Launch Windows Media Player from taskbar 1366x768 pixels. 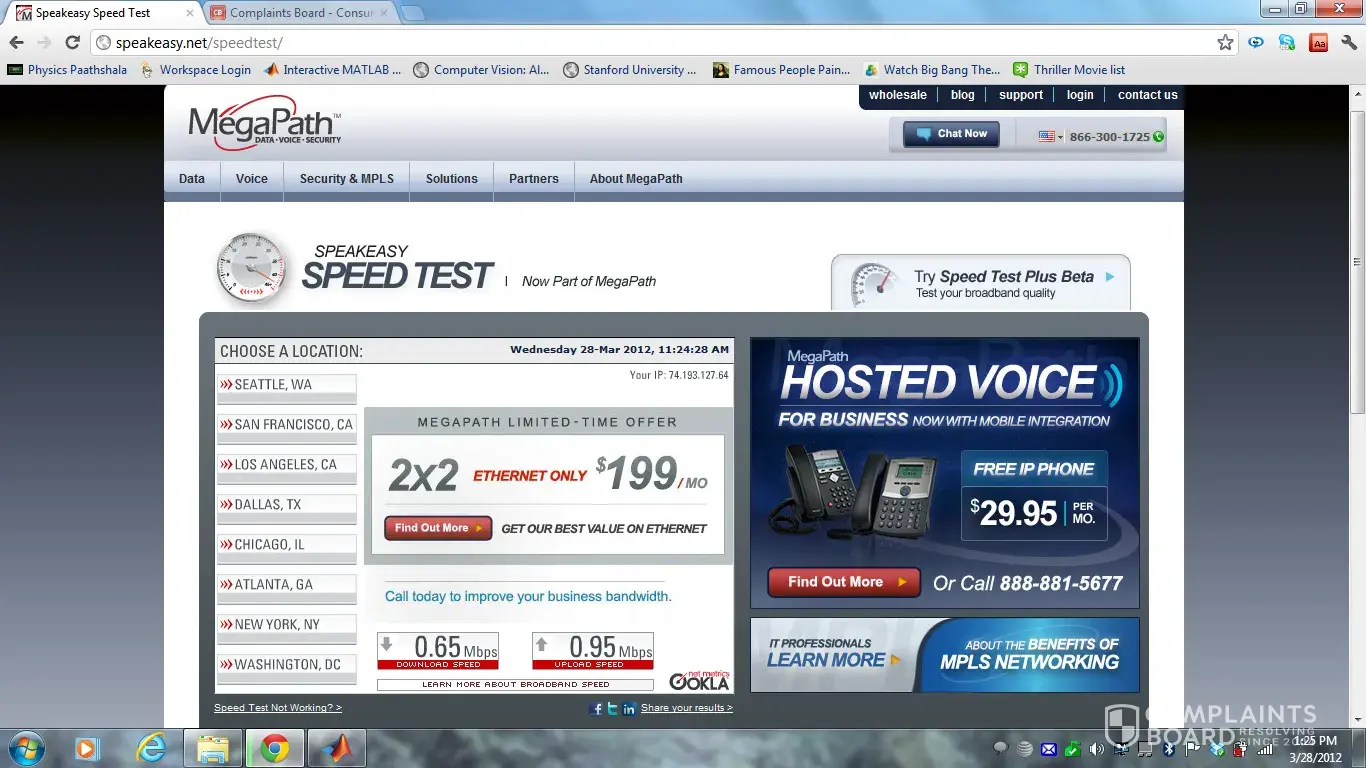(x=86, y=748)
